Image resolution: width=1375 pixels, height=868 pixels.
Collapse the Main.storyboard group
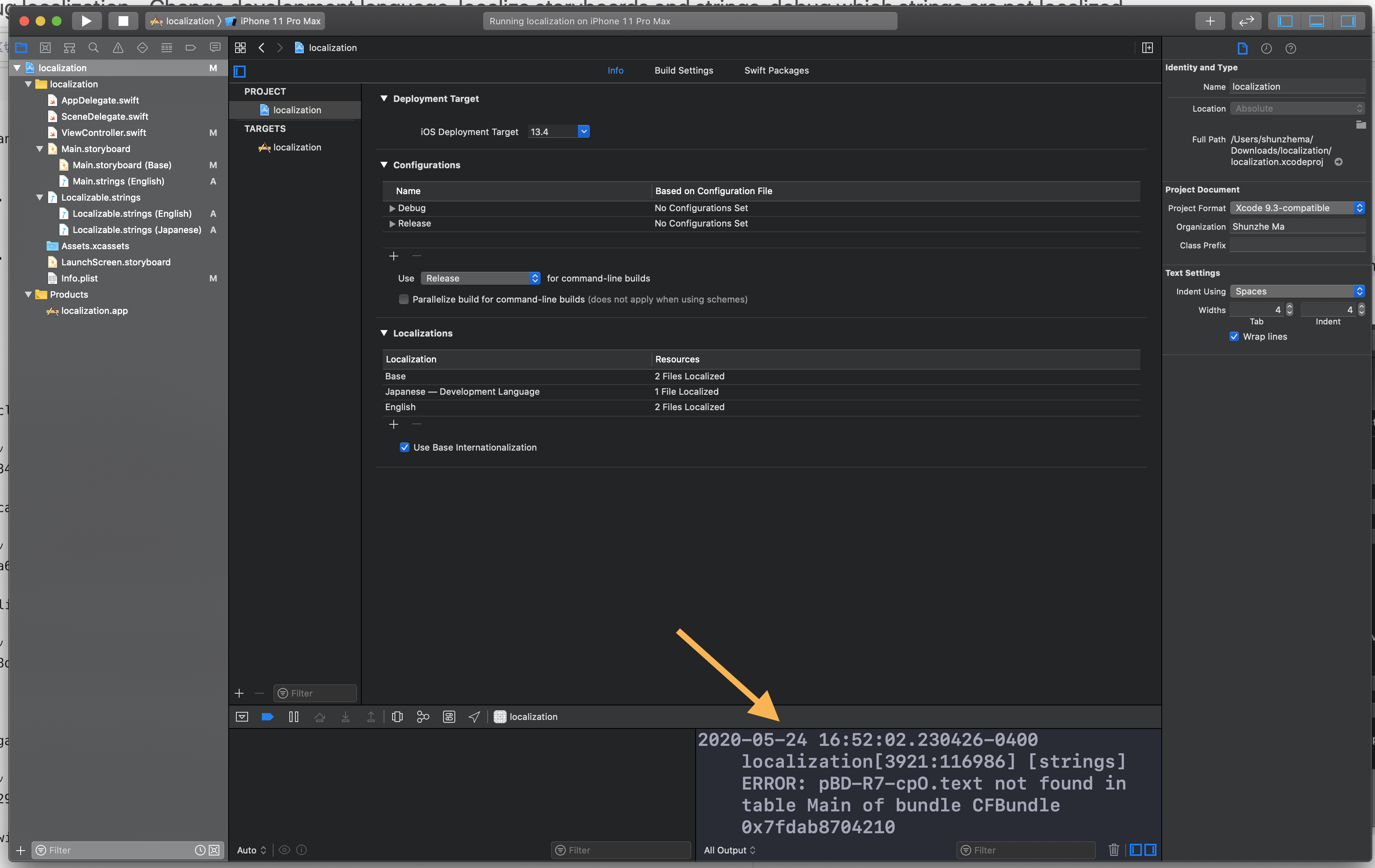[x=40, y=149]
